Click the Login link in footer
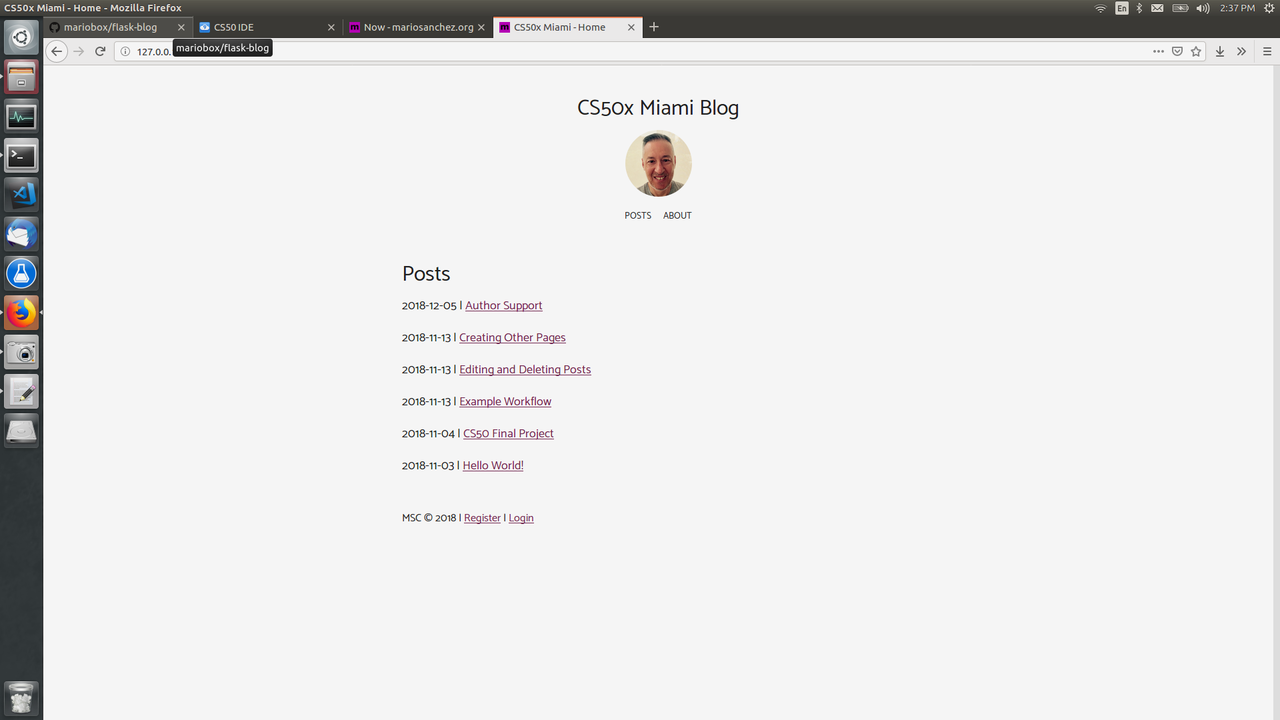Screen dimensions: 1280x720 (521, 518)
